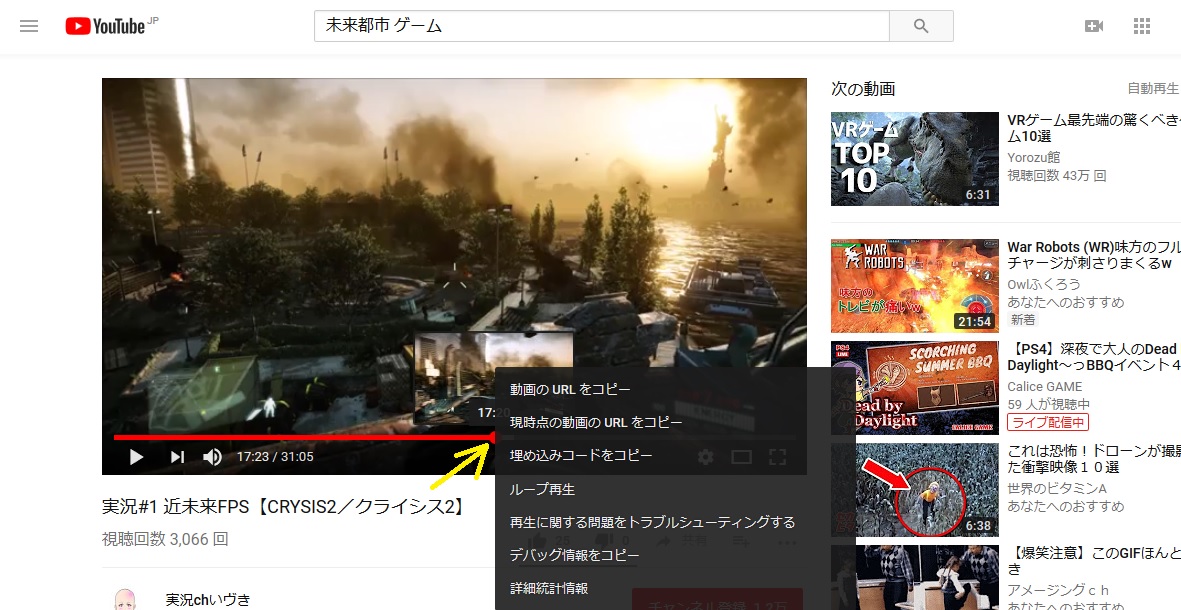Image resolution: width=1181 pixels, height=610 pixels.
Task: Open the YouTube apps grid
Action: pyautogui.click(x=1142, y=26)
